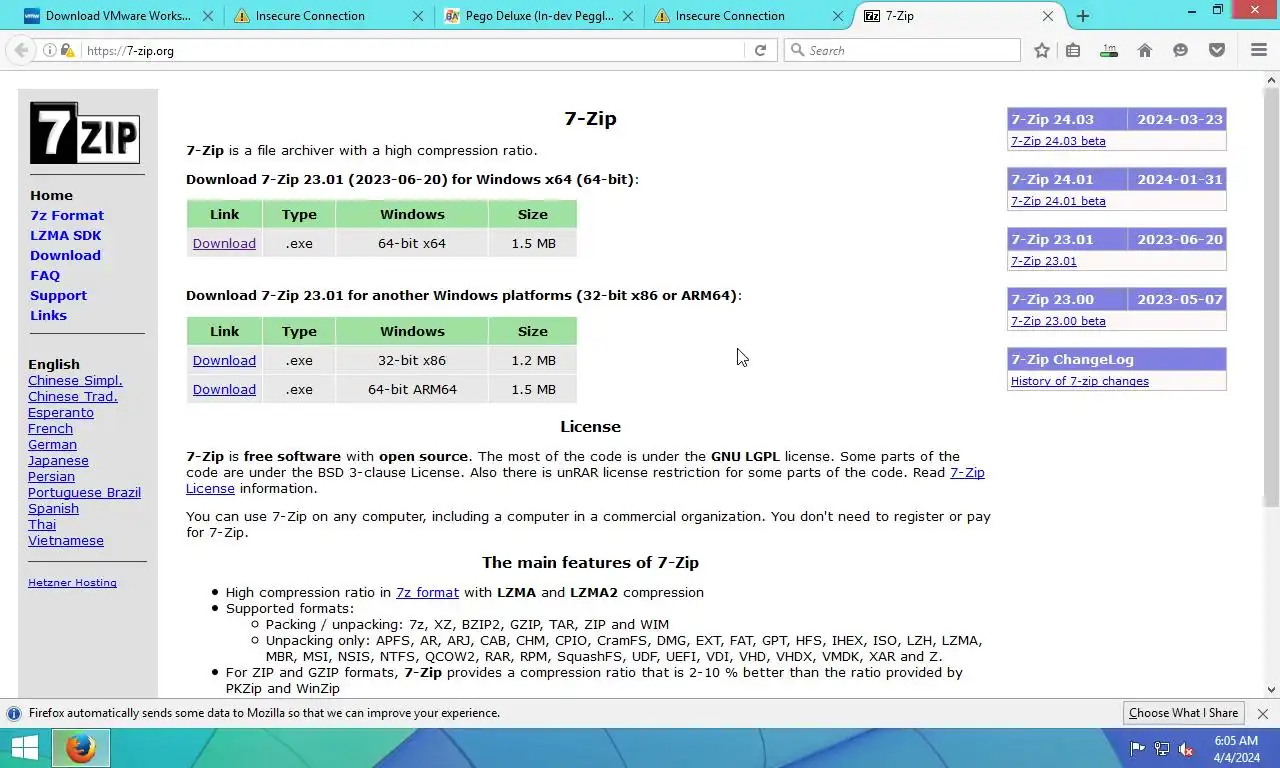This screenshot has height=768, width=1280.
Task: Open the Links sidebar page
Action: [48, 315]
